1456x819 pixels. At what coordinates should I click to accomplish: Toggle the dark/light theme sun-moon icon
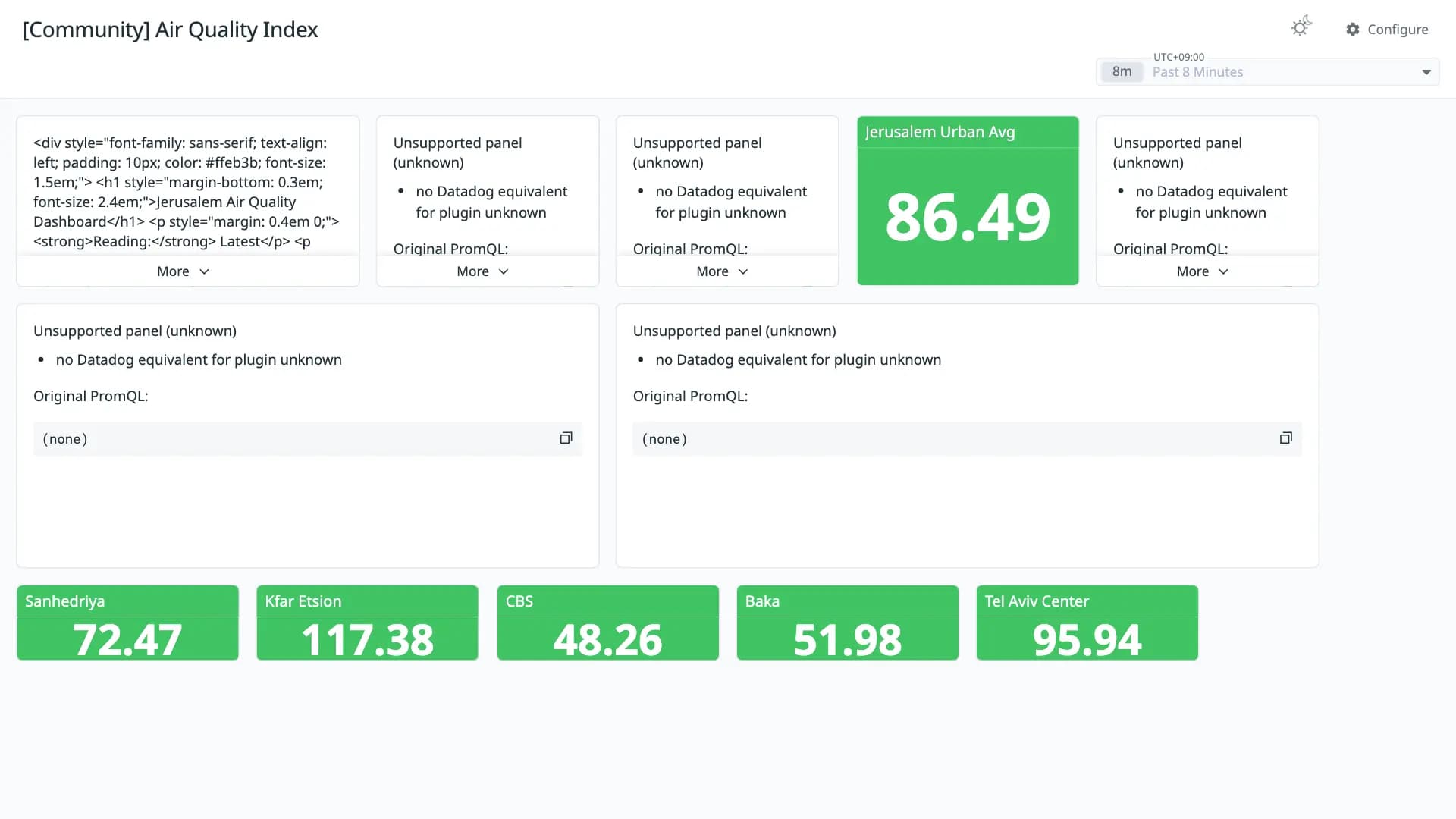coord(1301,27)
